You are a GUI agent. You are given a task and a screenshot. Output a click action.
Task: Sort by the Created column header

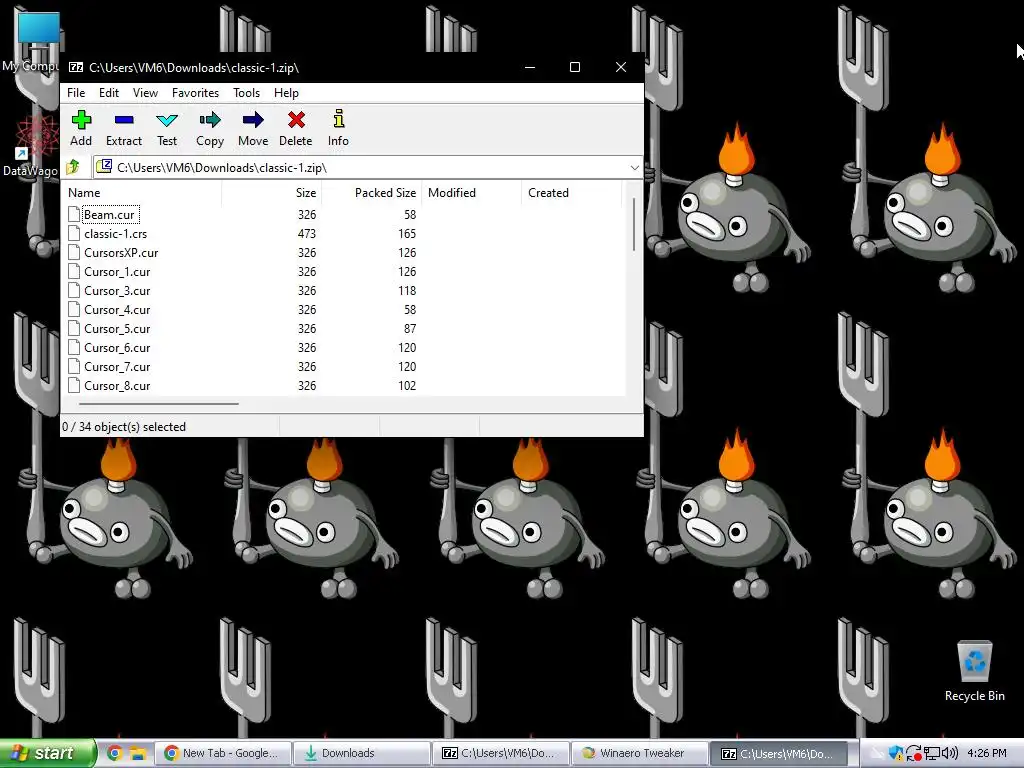point(571,193)
